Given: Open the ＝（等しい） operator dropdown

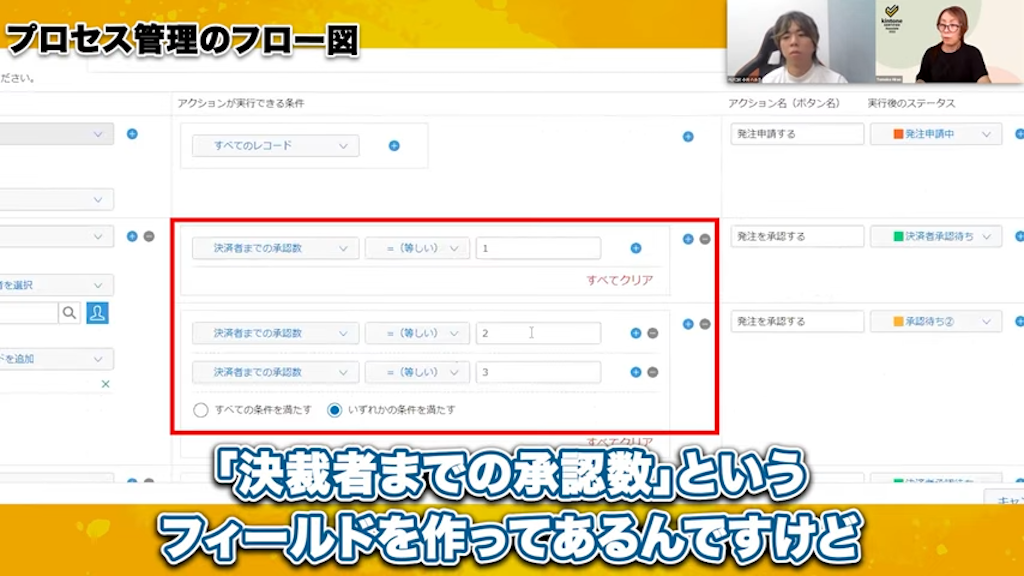Looking at the screenshot, I should click(x=417, y=248).
